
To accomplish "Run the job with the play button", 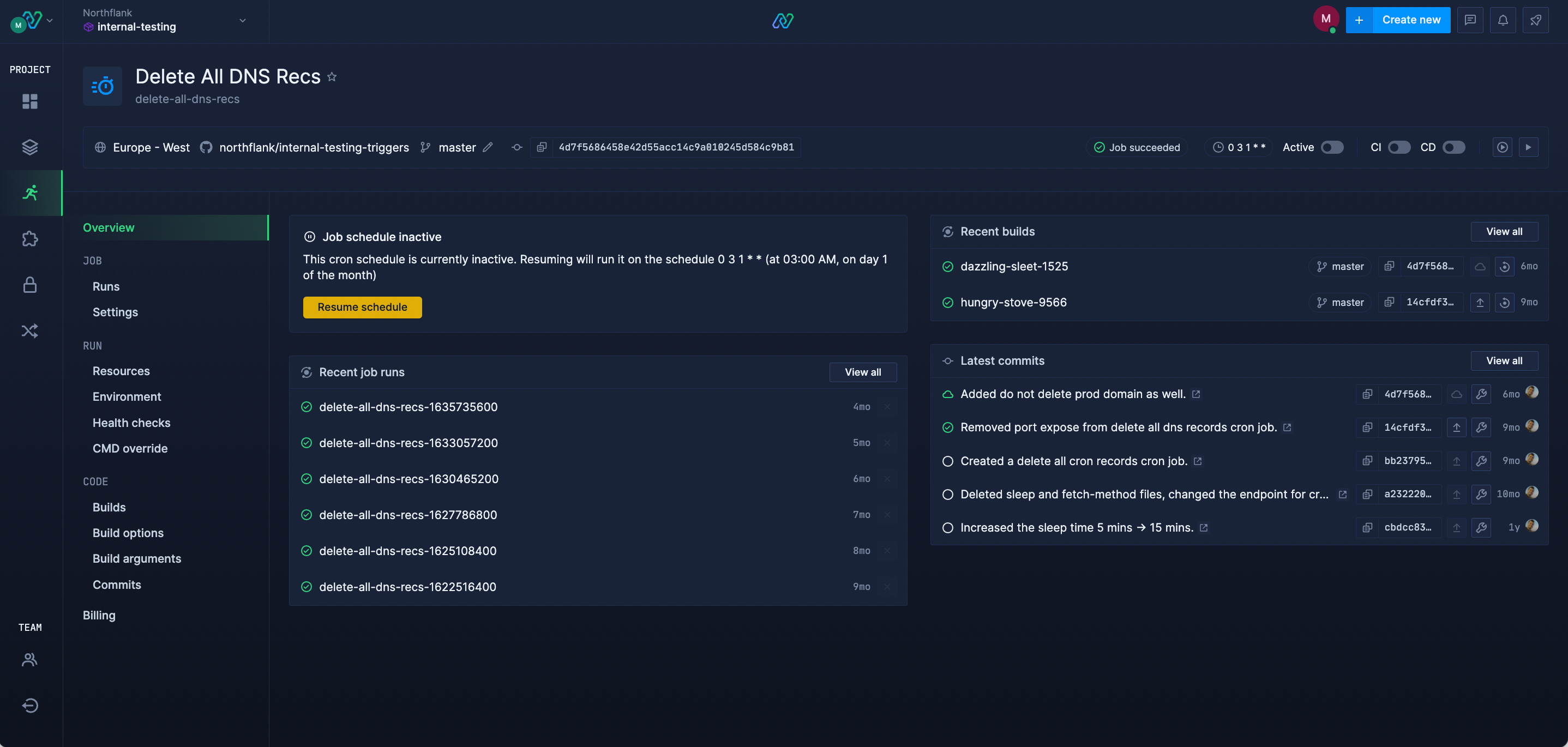I will [x=1528, y=147].
